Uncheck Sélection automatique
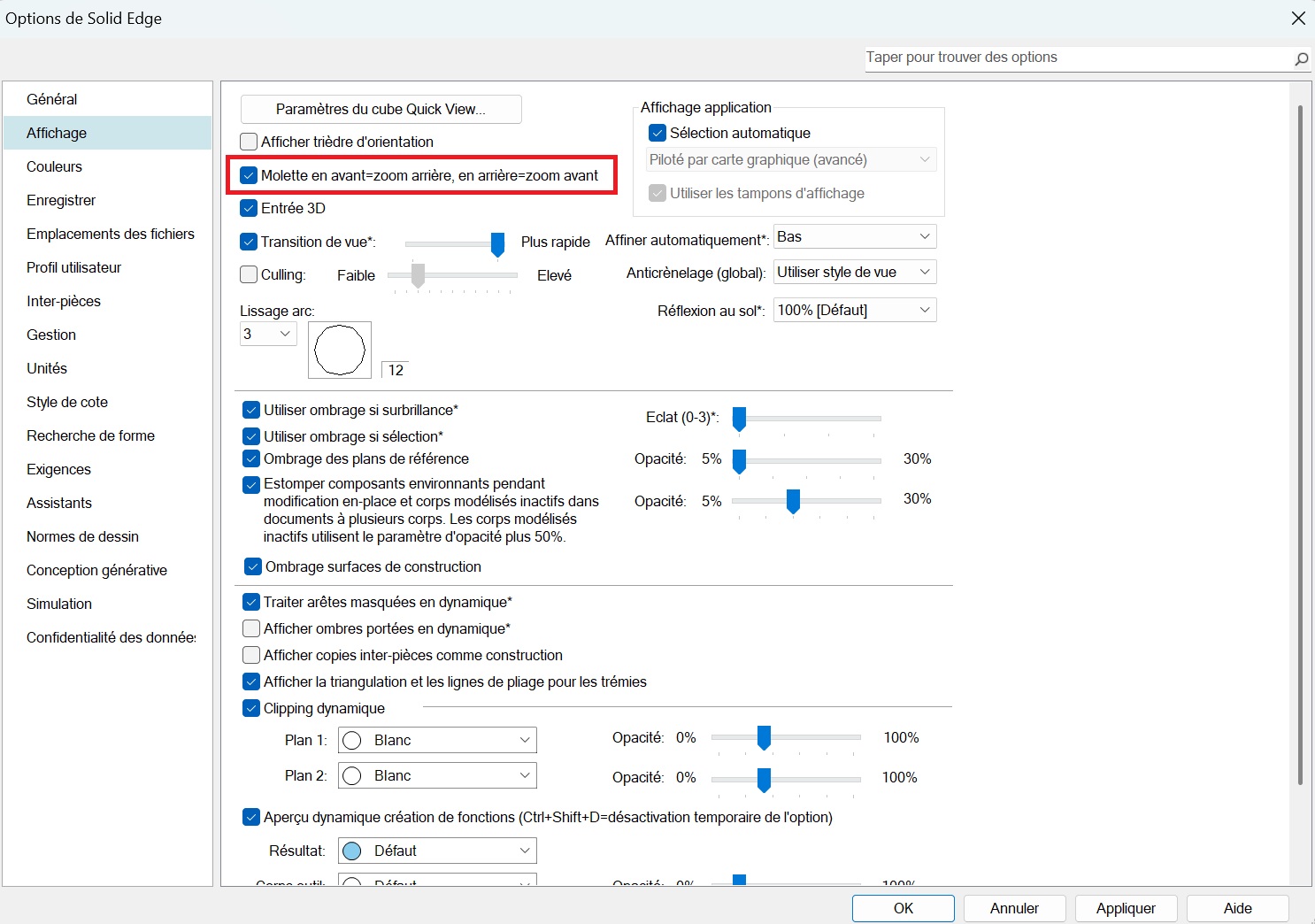The width and height of the screenshot is (1315, 924). point(657,133)
